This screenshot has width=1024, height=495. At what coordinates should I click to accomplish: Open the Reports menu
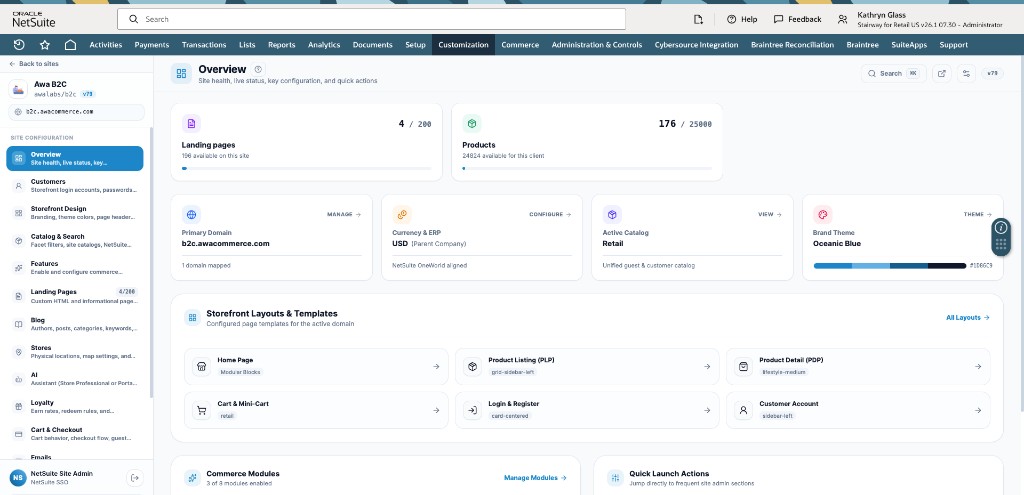281,45
